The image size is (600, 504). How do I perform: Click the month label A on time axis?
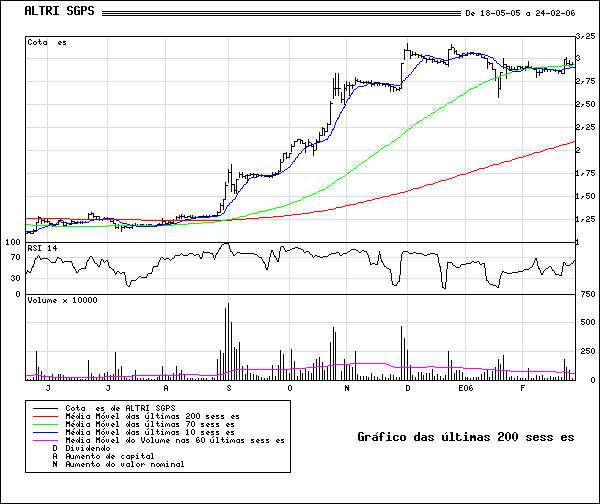pyautogui.click(x=166, y=388)
